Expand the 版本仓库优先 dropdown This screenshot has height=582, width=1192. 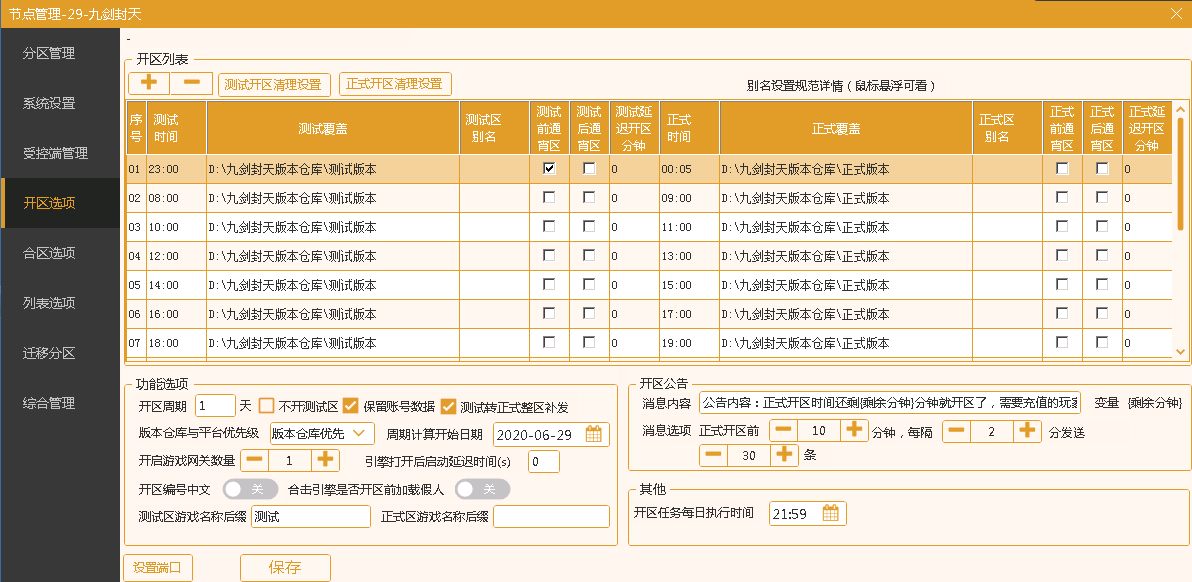[322, 434]
